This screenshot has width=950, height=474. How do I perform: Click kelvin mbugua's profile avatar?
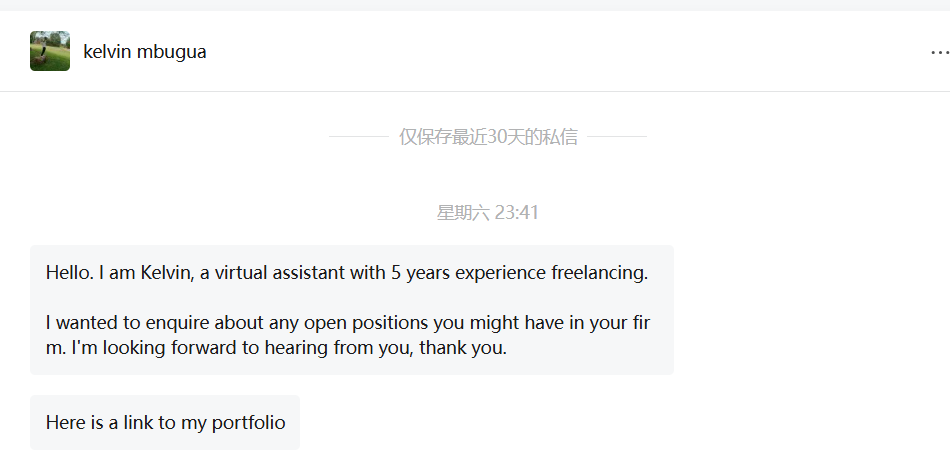point(50,51)
